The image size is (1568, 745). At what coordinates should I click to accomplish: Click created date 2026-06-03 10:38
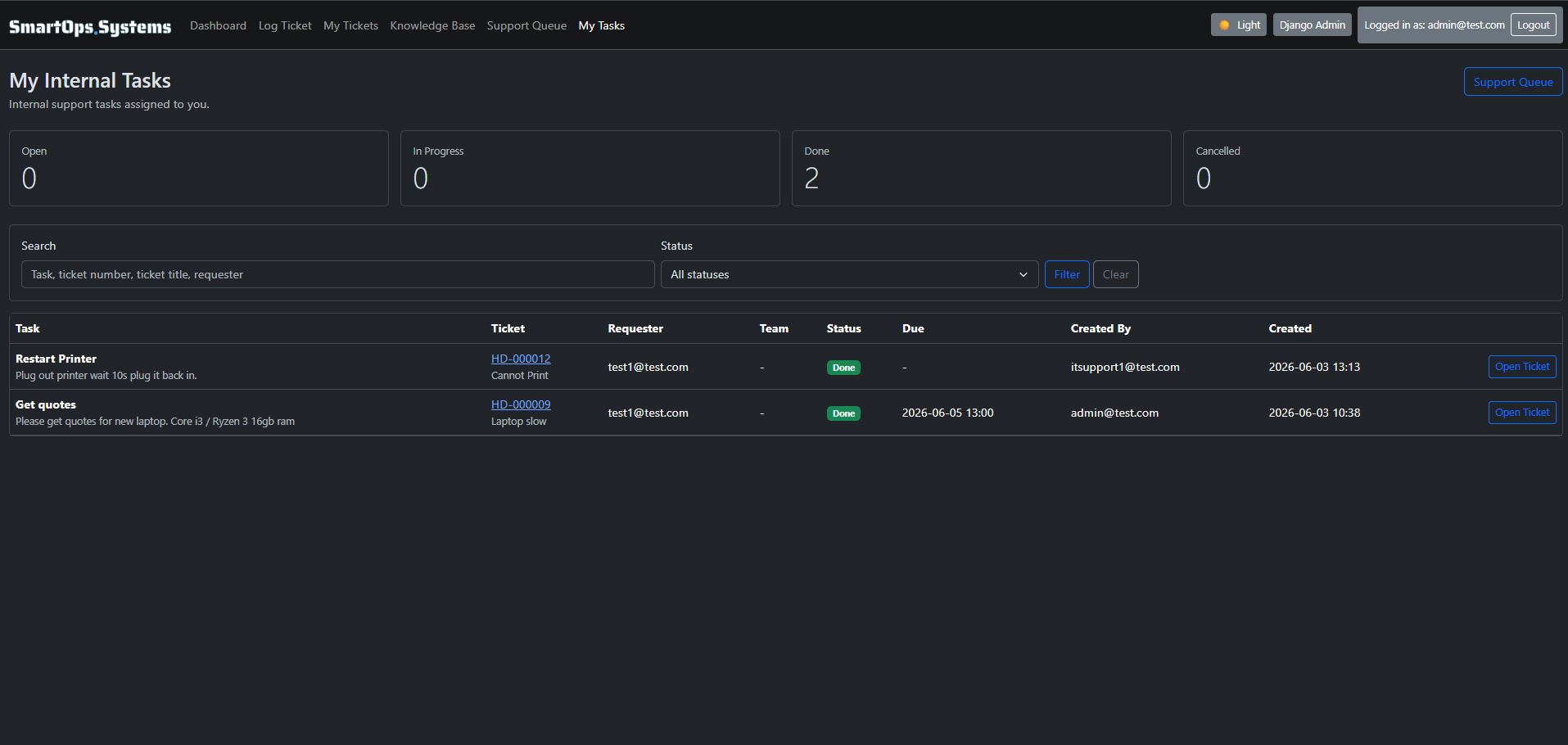click(x=1314, y=413)
